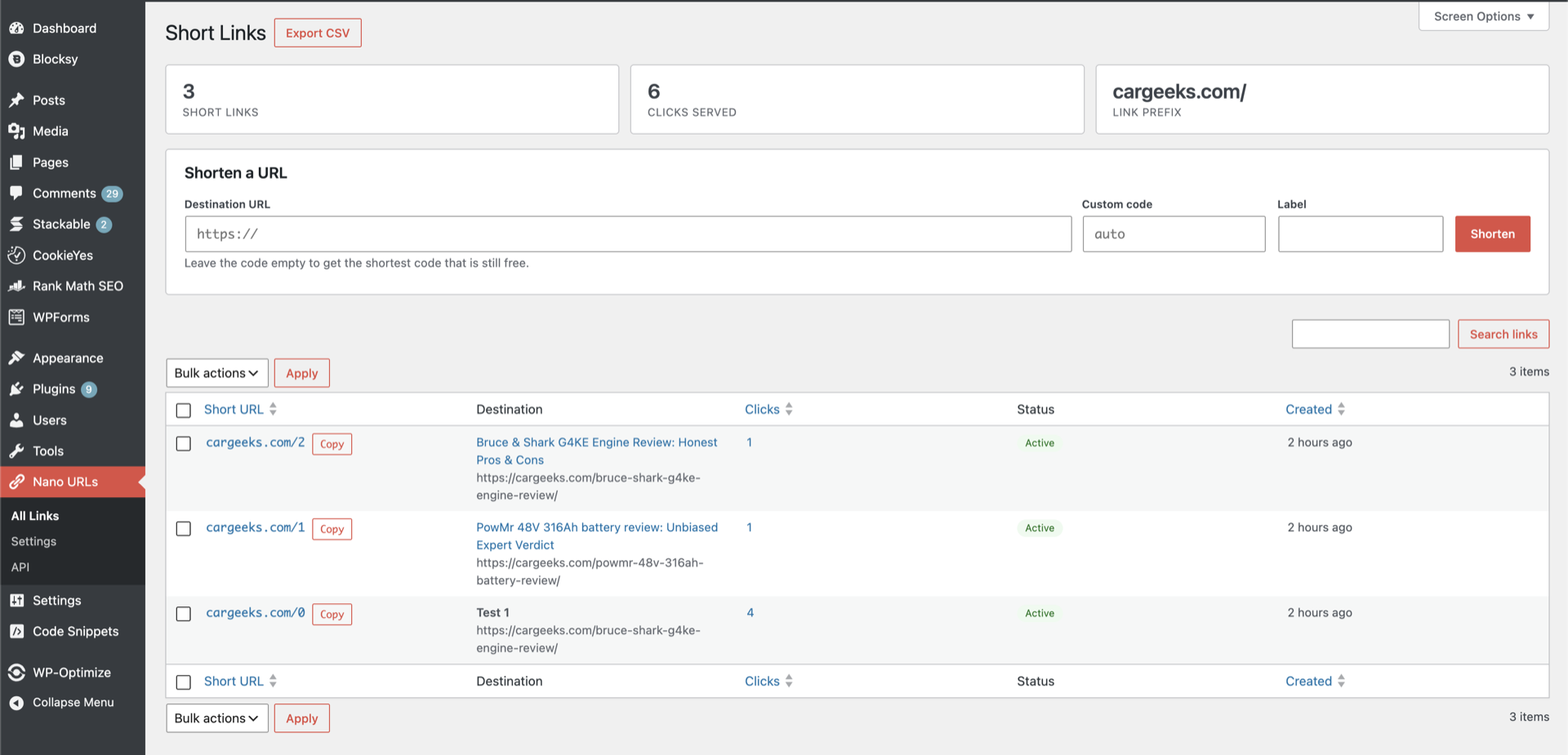The width and height of the screenshot is (1568, 755).
Task: Click the Custom code input field
Action: [x=1174, y=233]
